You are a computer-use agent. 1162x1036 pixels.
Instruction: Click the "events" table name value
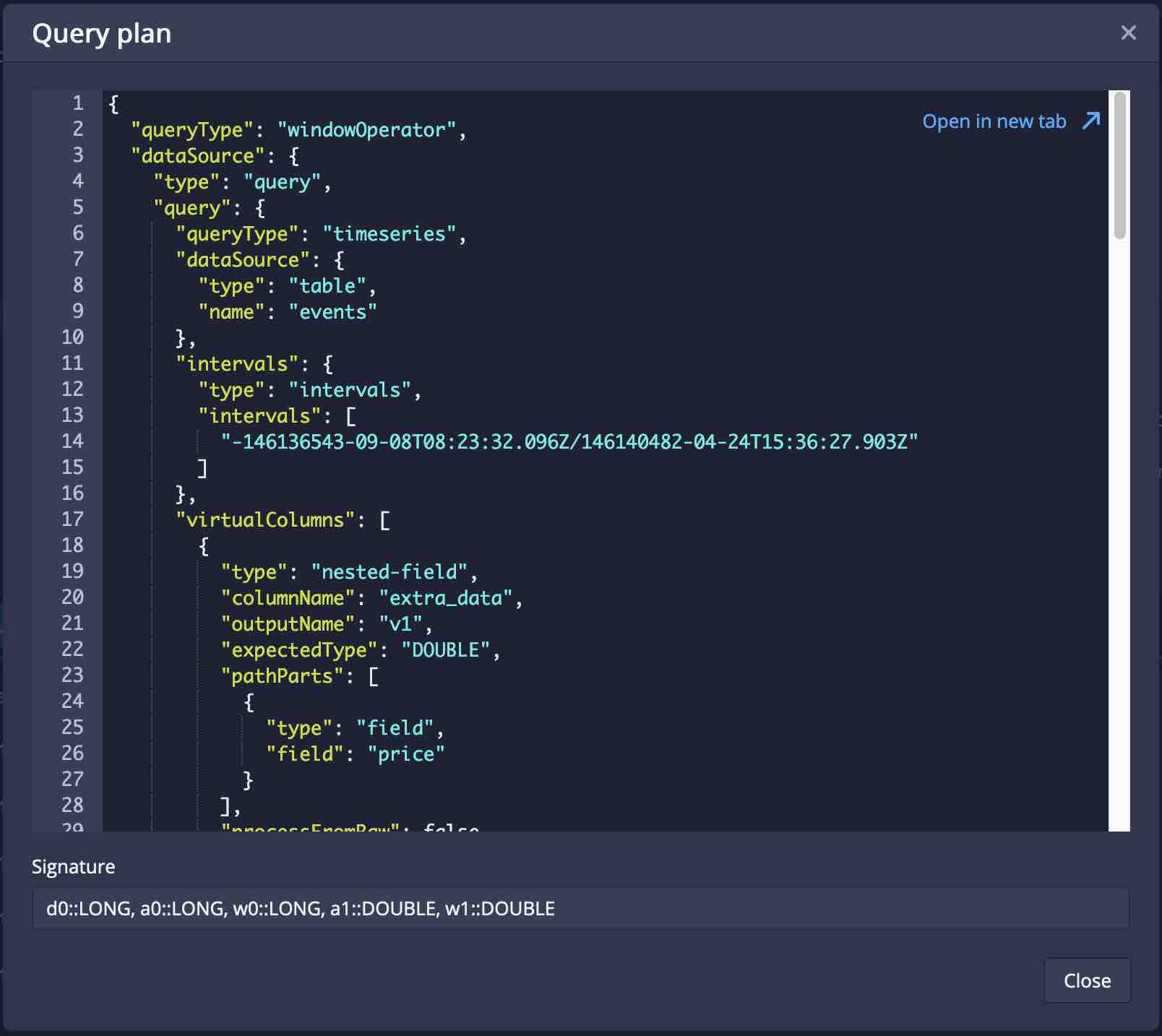332,312
